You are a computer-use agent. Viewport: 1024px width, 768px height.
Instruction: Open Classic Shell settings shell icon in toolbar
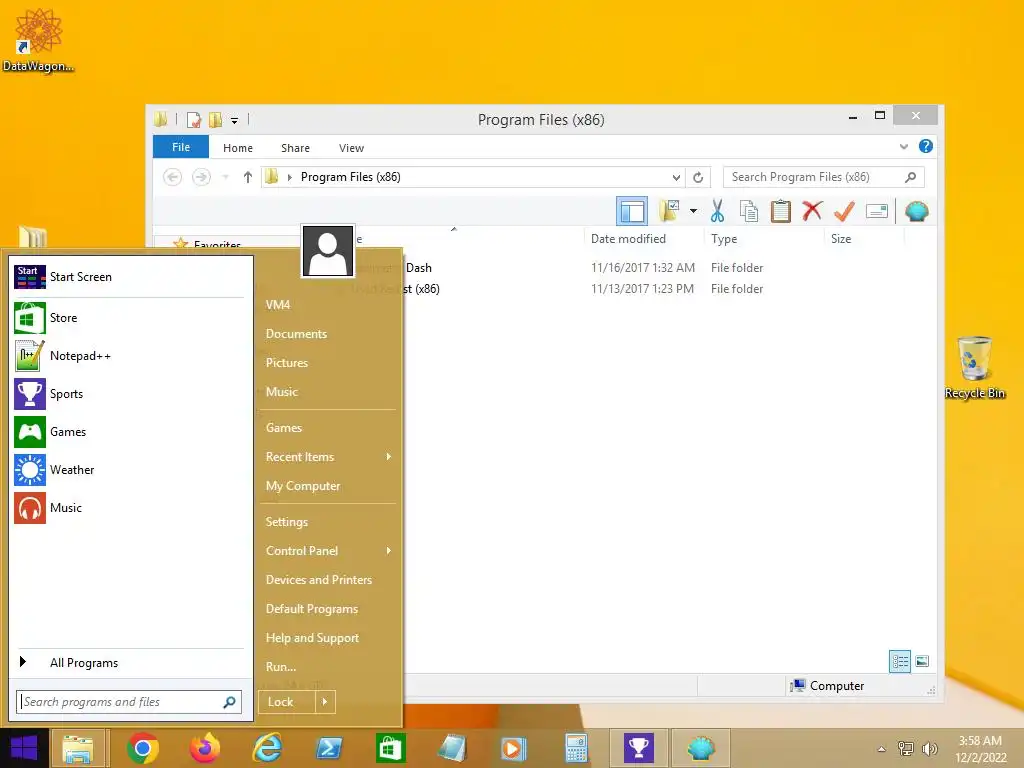(916, 211)
